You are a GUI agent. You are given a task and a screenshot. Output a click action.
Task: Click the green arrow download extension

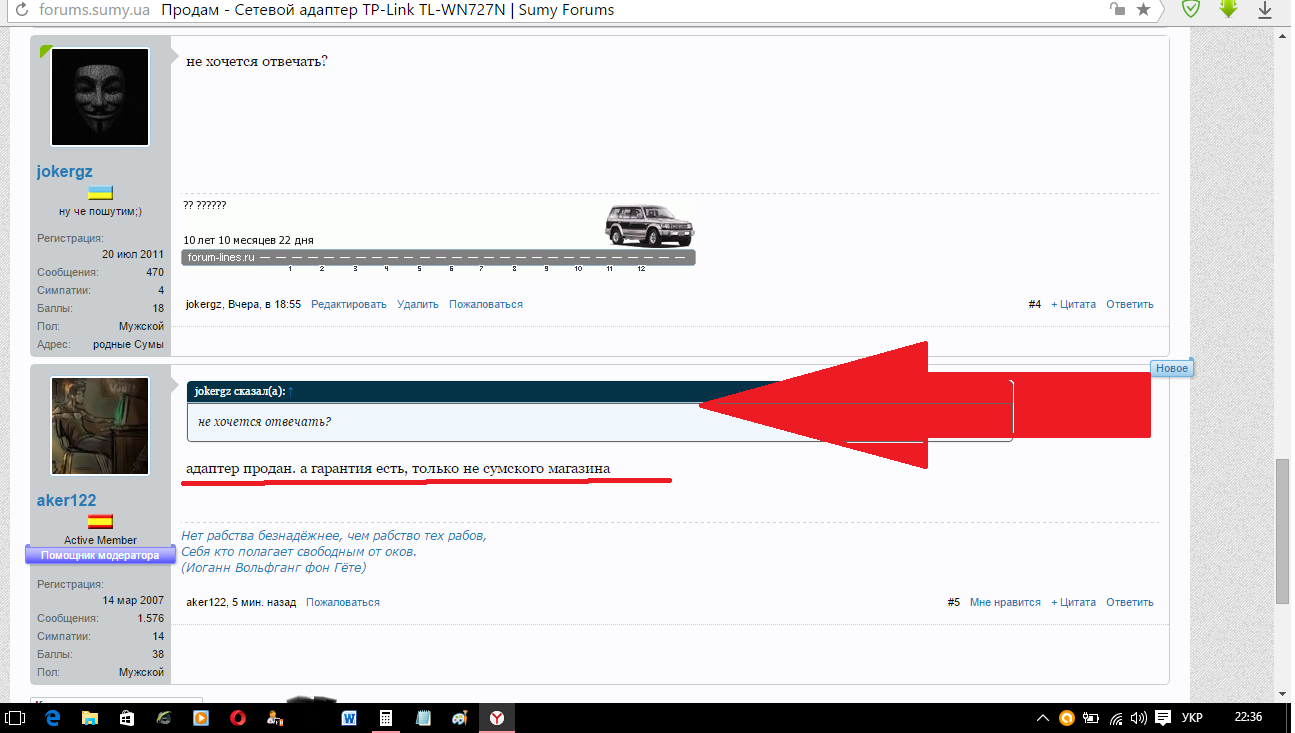tap(1228, 9)
